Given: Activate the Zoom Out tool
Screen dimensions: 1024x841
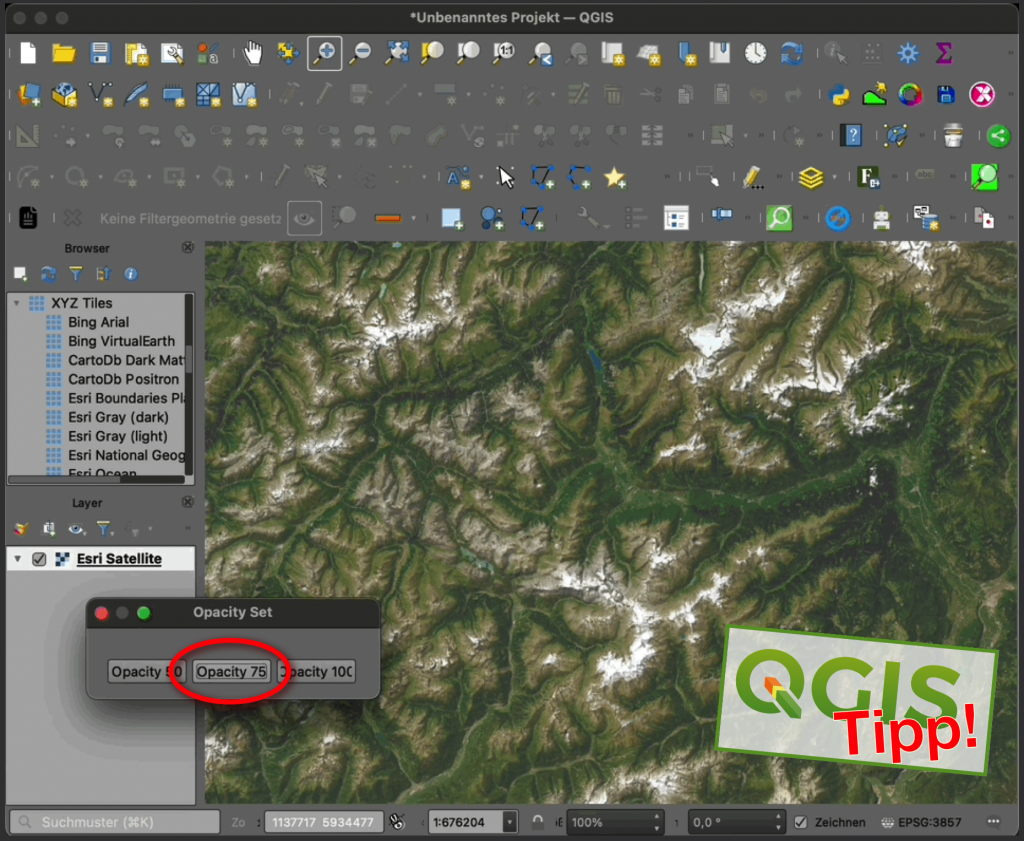Looking at the screenshot, I should [360, 53].
